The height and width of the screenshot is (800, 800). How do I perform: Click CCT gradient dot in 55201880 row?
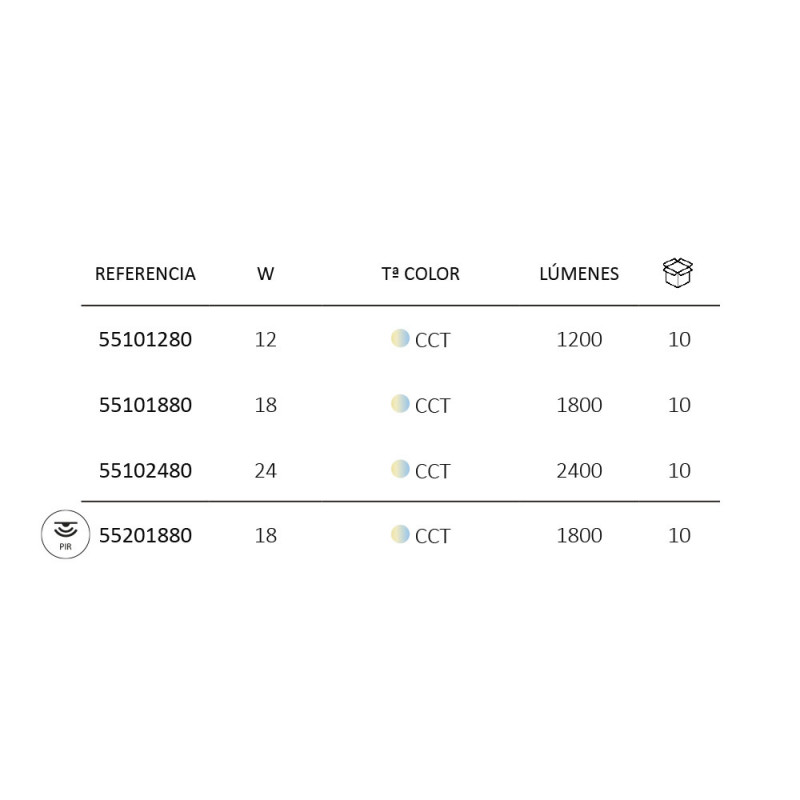coord(401,534)
